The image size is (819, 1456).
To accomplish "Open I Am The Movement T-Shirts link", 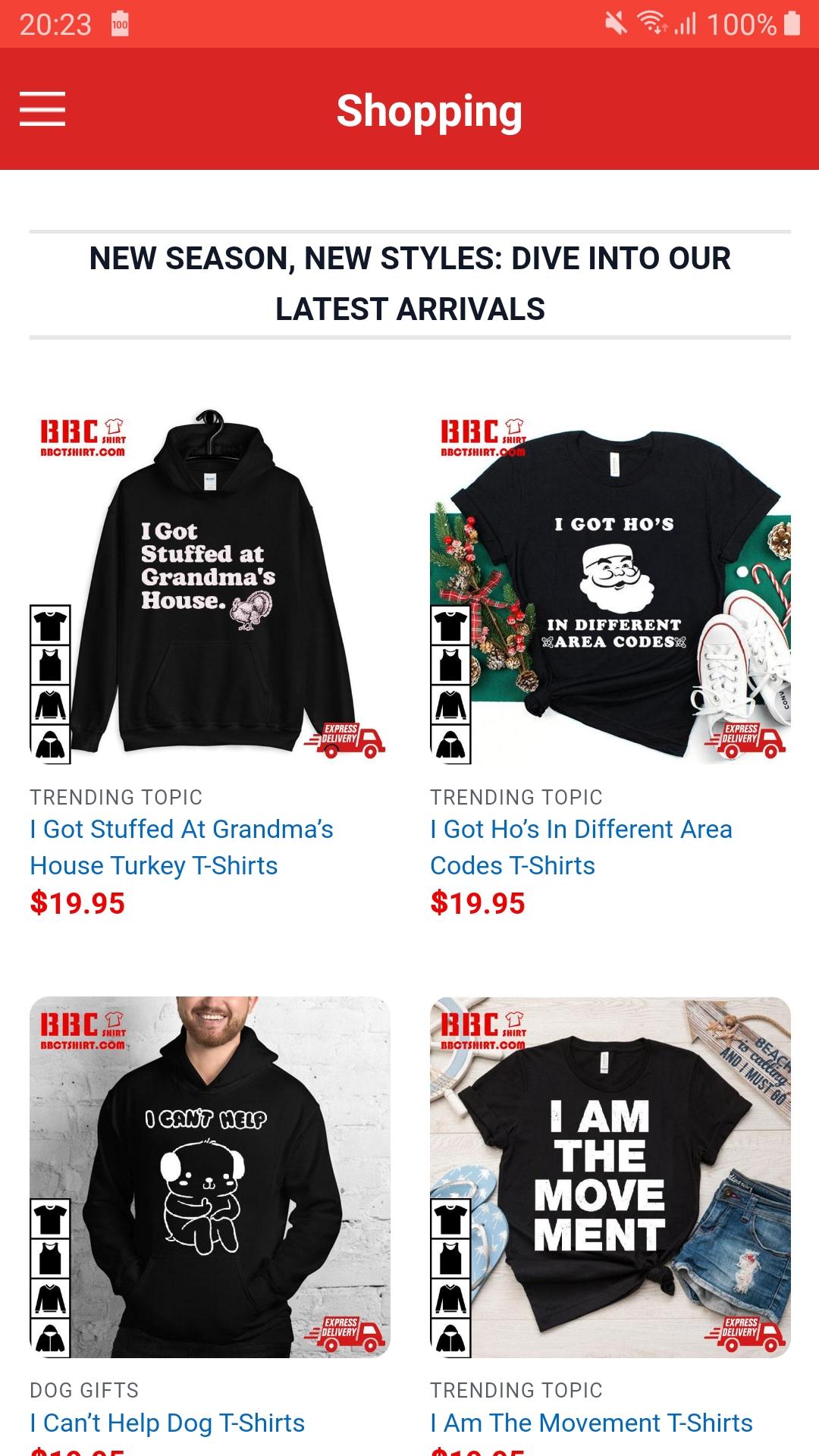I will pyautogui.click(x=591, y=1423).
